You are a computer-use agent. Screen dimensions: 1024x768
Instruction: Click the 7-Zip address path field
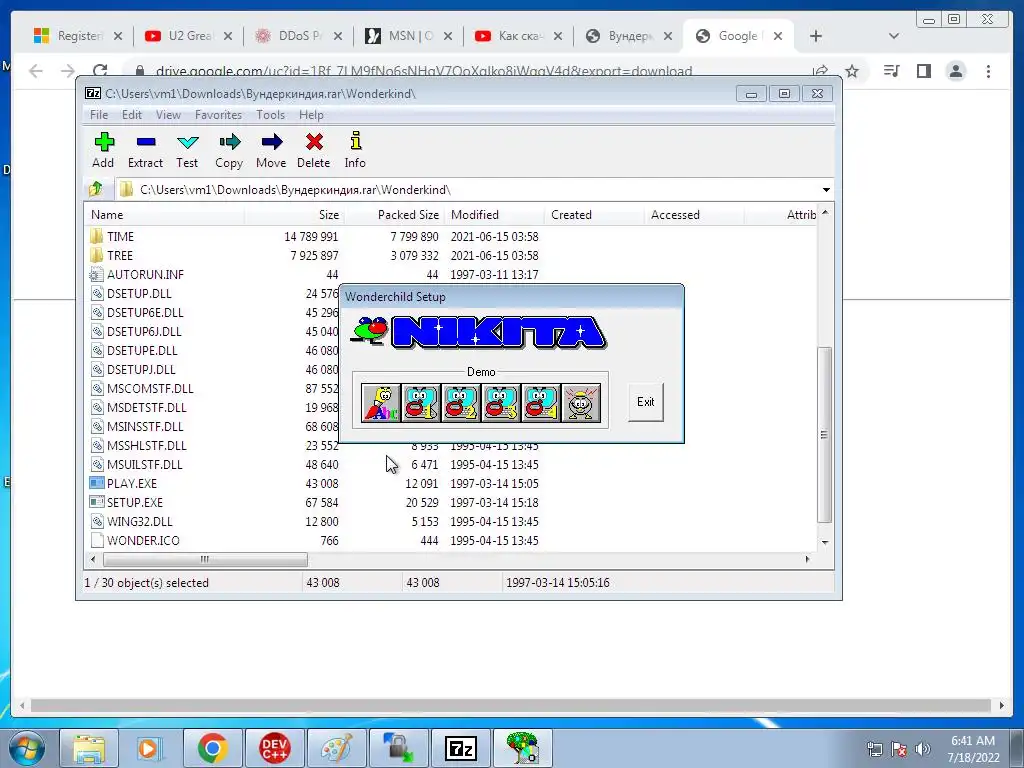click(468, 189)
